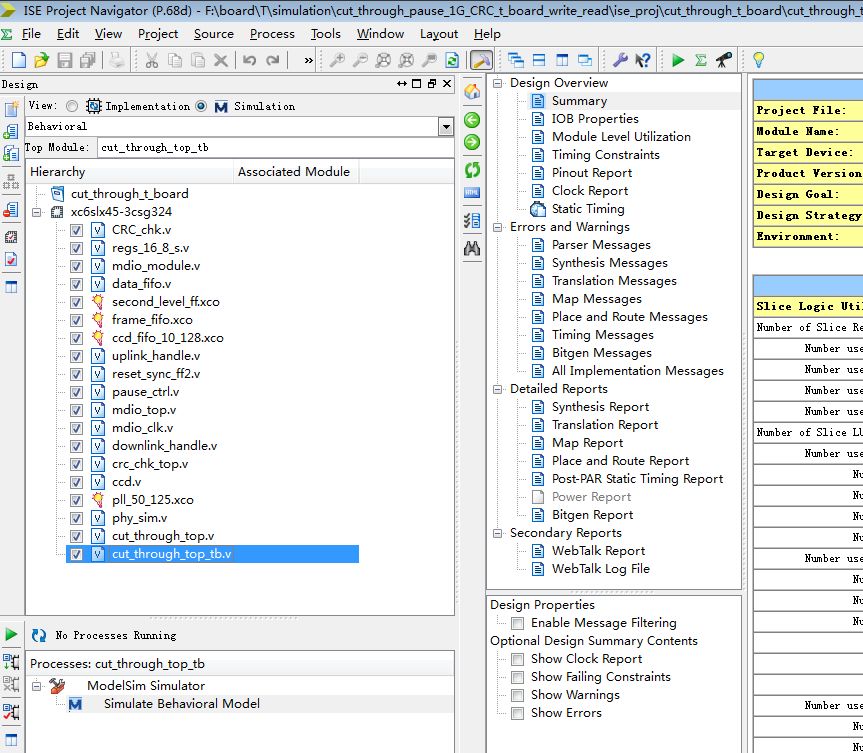
Task: Uncheck the CRC_chk.v checkbox
Action: pyautogui.click(x=77, y=230)
